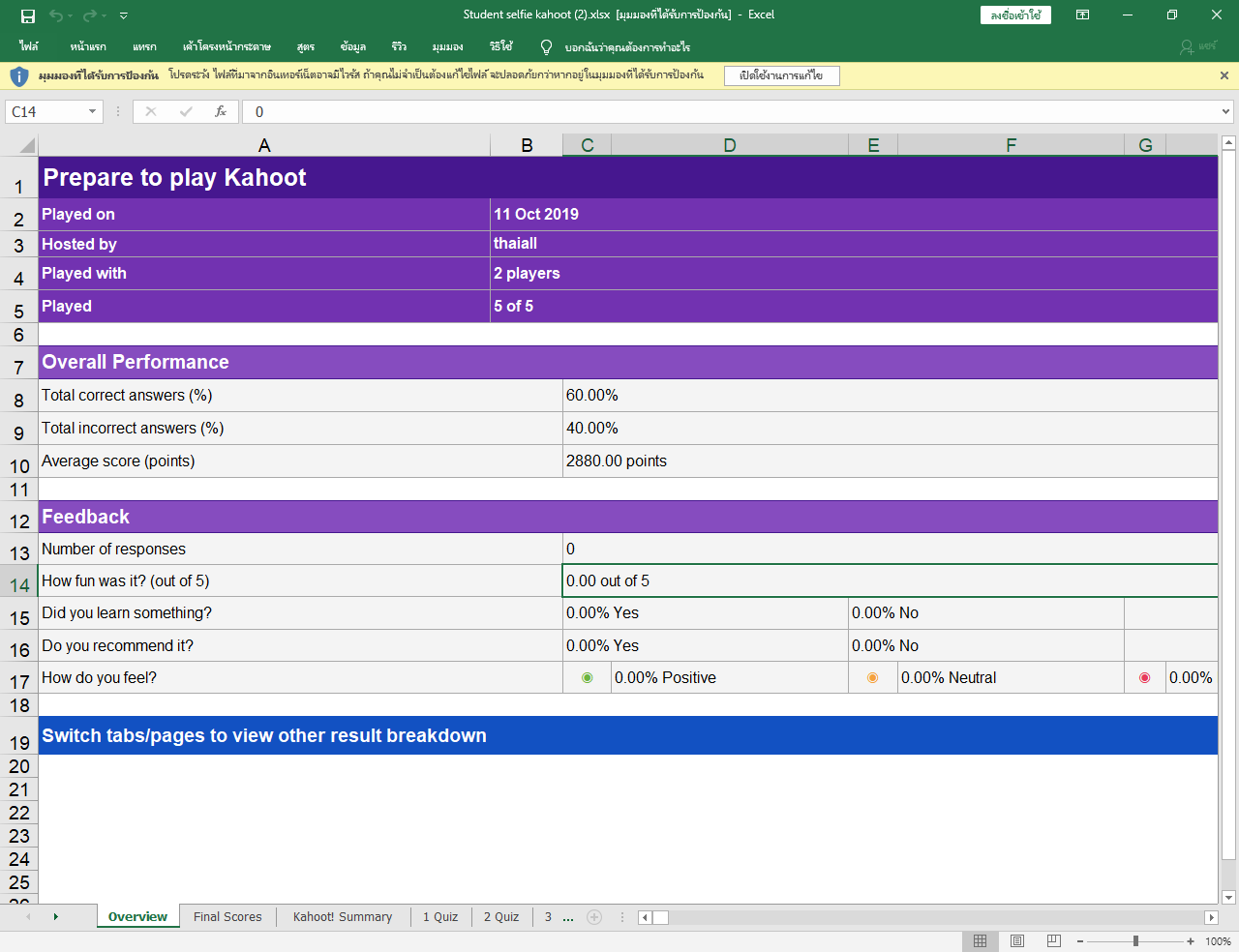
Task: Click the Undo arrow icon
Action: tap(56, 15)
